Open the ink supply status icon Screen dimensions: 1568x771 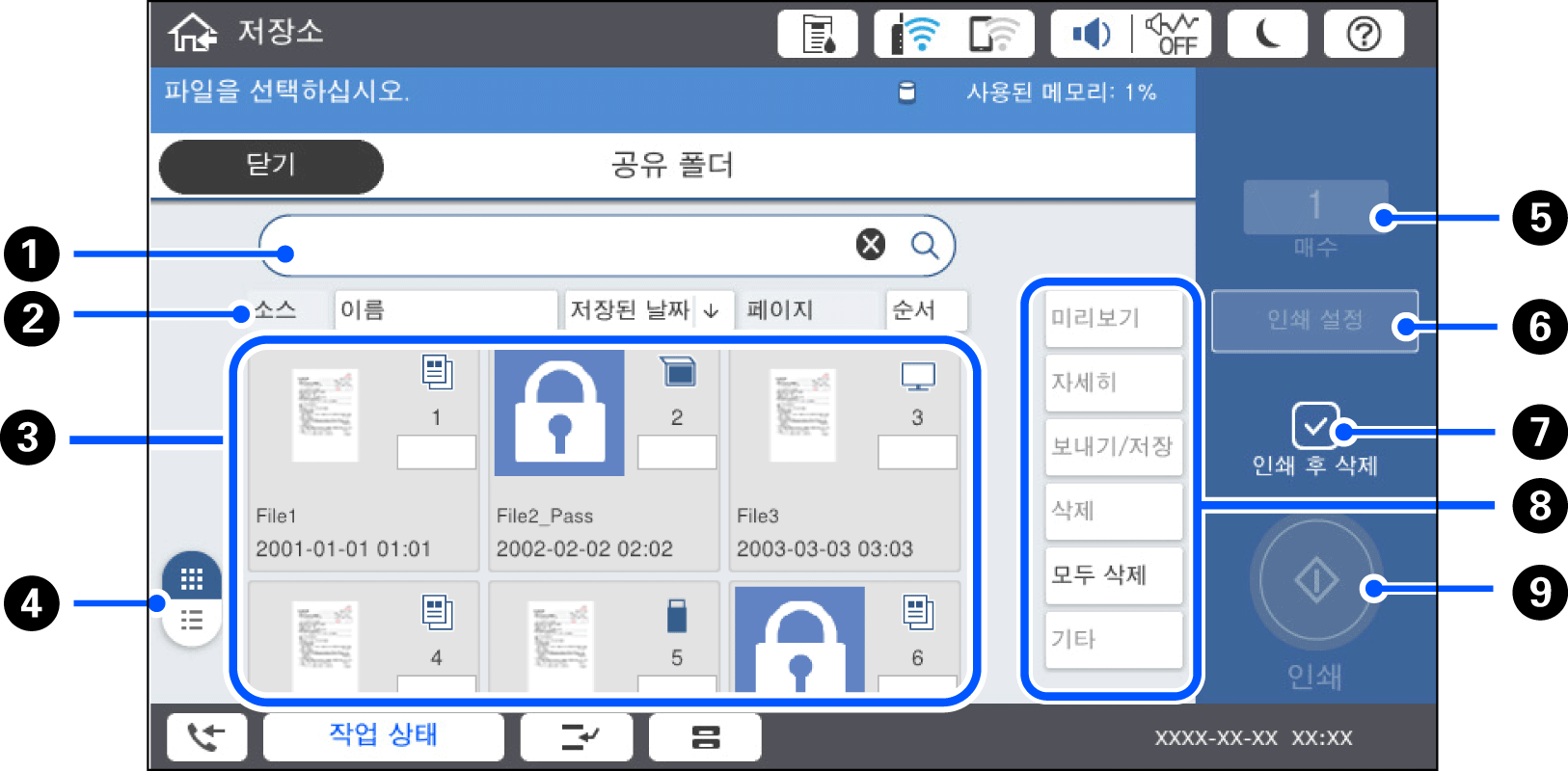(x=818, y=35)
